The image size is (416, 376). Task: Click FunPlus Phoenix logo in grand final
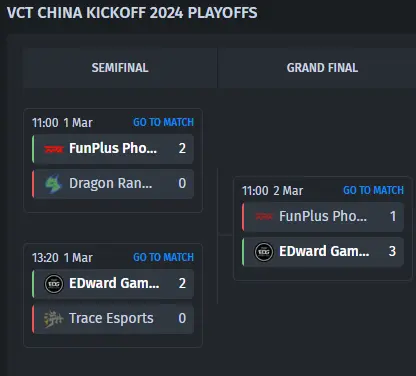coord(264,217)
